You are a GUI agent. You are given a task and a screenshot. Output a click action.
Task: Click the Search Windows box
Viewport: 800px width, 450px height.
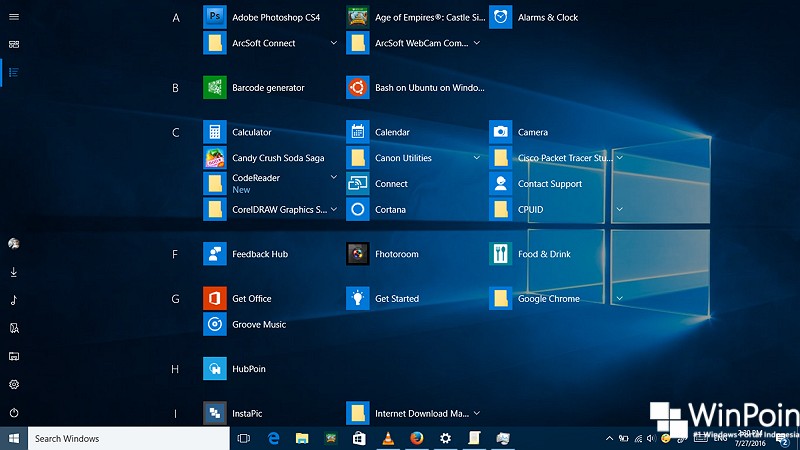pyautogui.click(x=129, y=438)
